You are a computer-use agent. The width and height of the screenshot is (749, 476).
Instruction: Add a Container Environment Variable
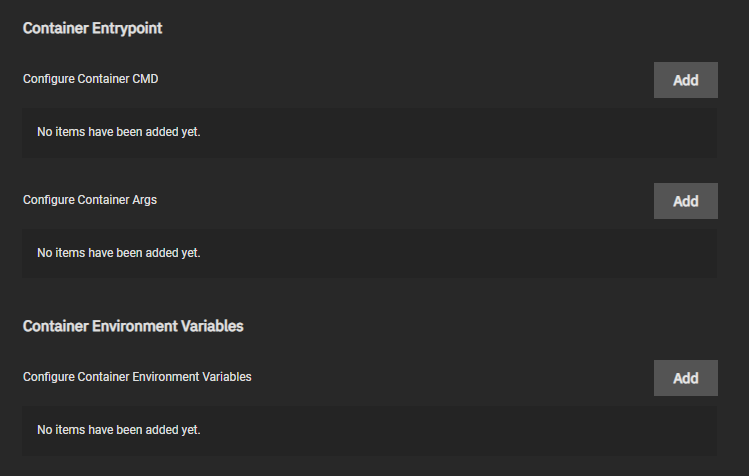coord(685,378)
